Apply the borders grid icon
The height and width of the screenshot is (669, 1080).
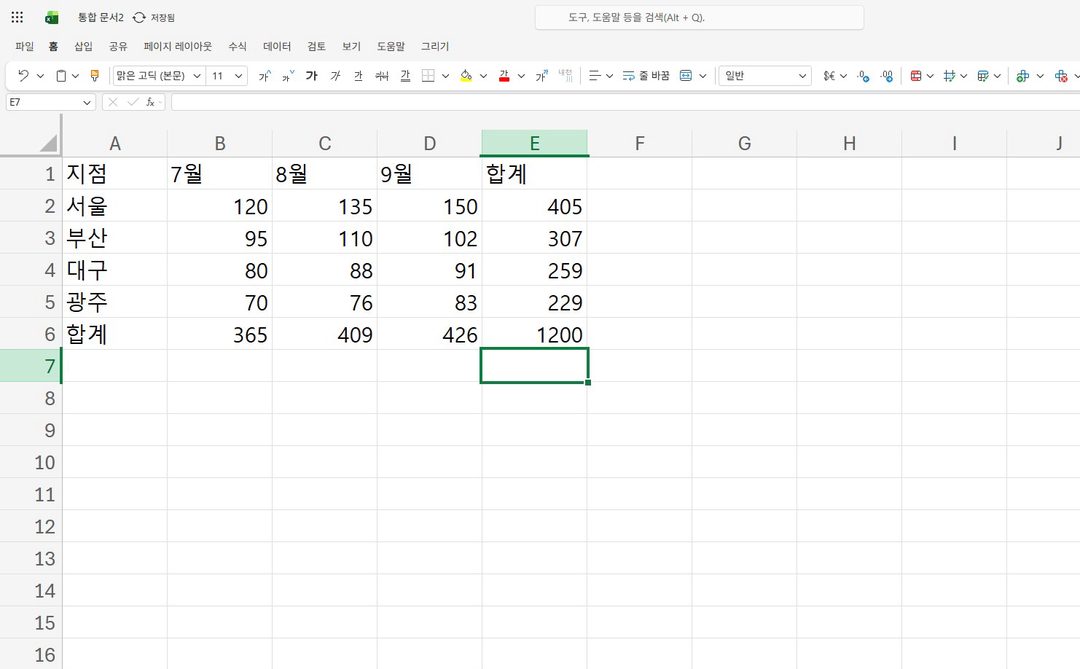(428, 76)
